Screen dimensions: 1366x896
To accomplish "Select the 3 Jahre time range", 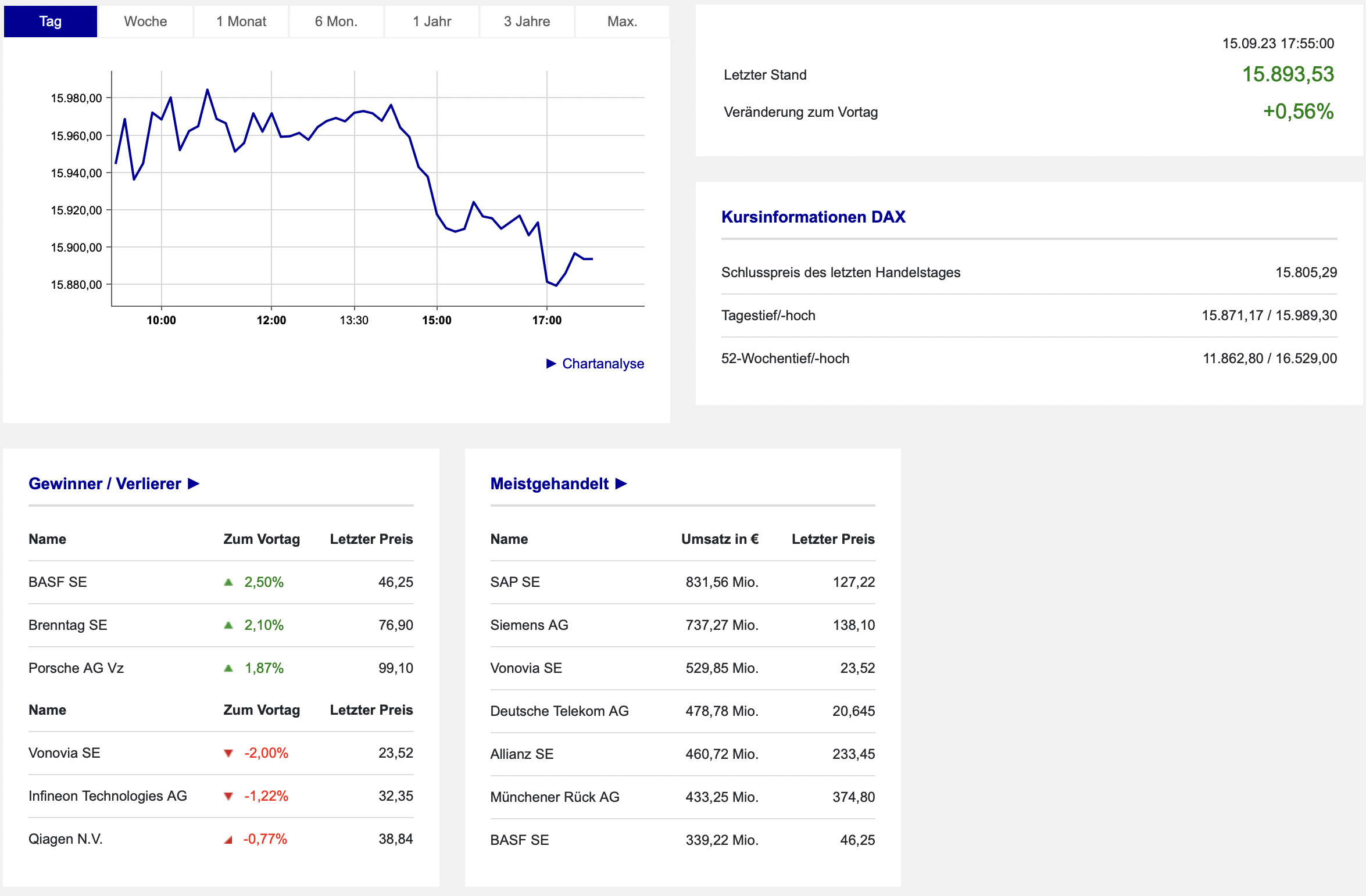I will (527, 21).
